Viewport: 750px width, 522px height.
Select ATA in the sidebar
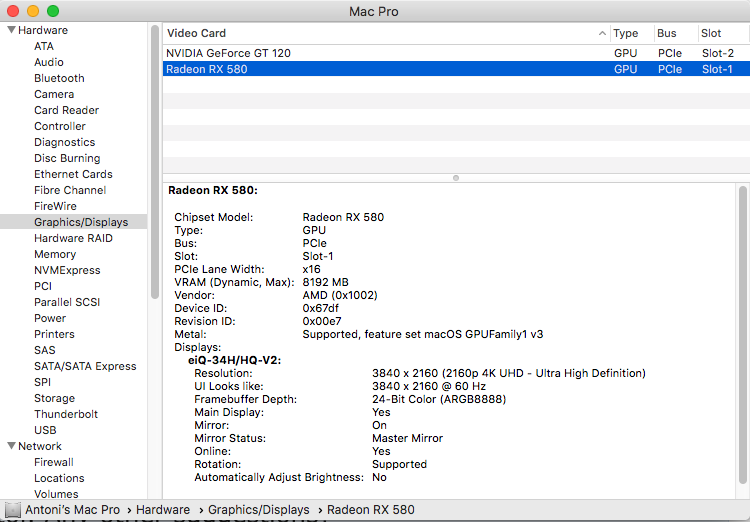pyautogui.click(x=44, y=46)
